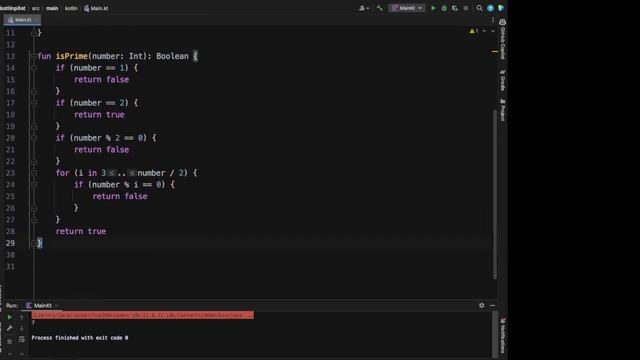This screenshot has height=360, width=640.
Task: Toggle soft-wrap in Run console
Action: 22,340
